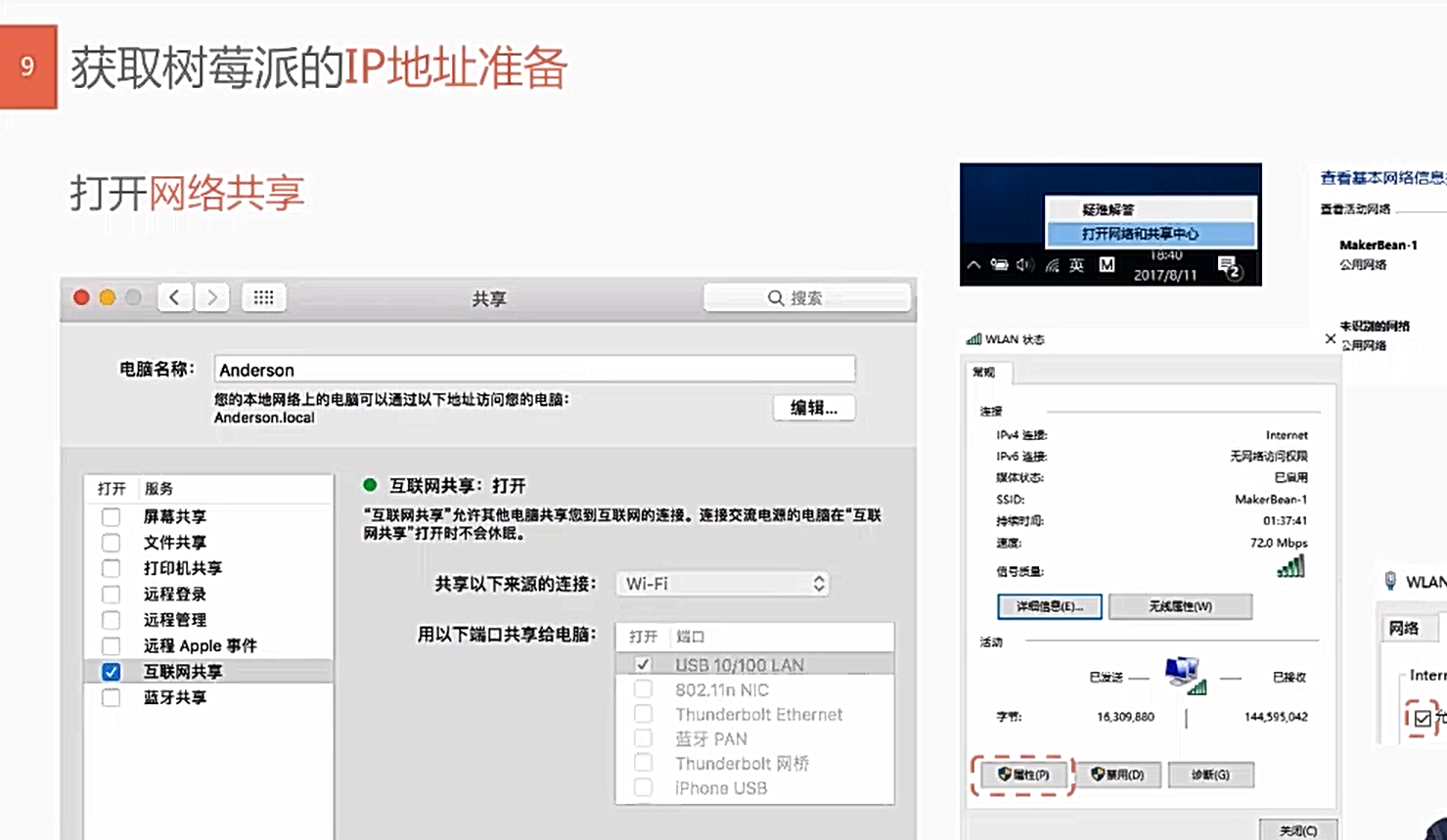Click the 英 input language indicator

click(x=1076, y=265)
